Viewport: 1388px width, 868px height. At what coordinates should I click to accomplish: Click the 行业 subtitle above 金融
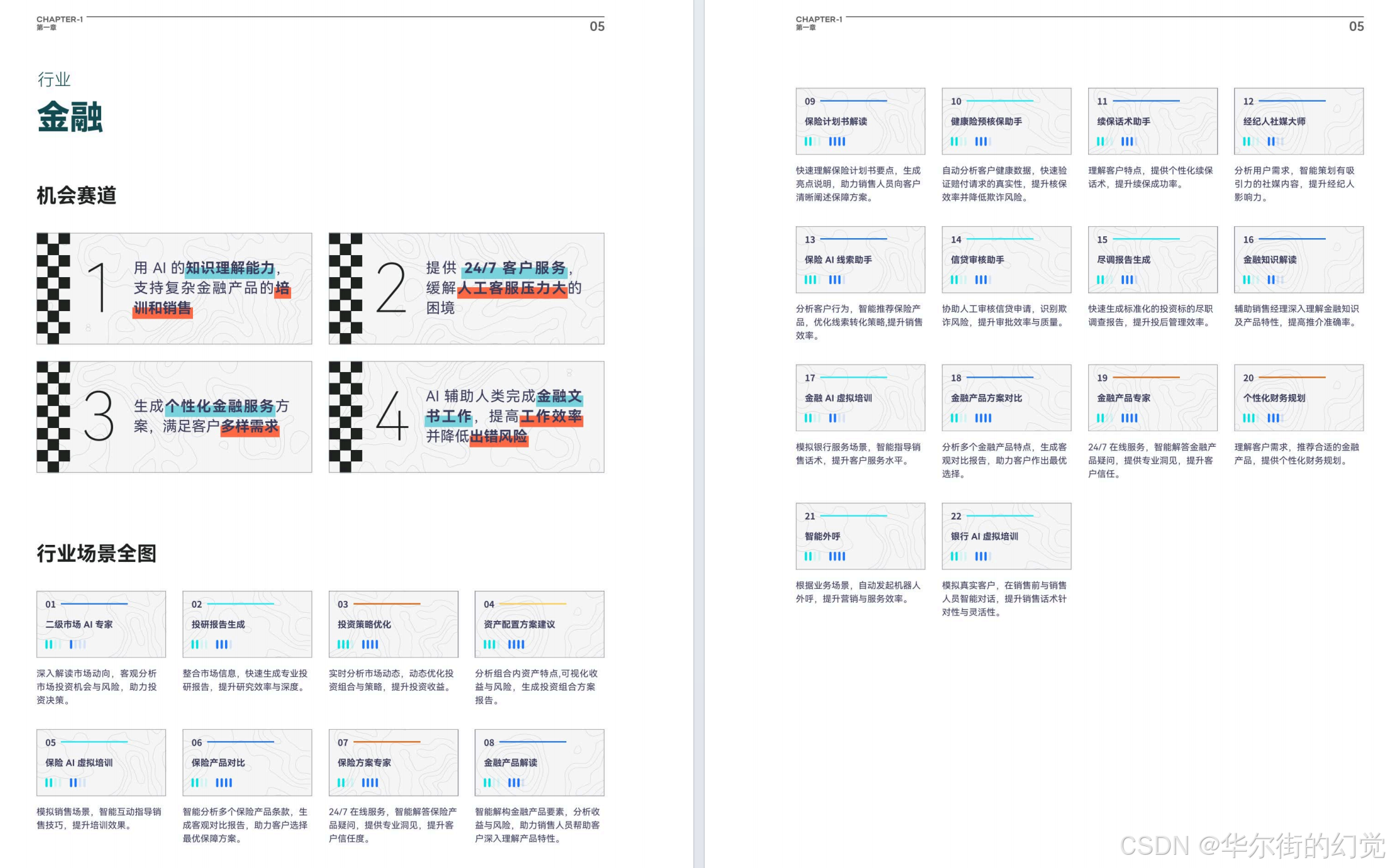point(54,79)
